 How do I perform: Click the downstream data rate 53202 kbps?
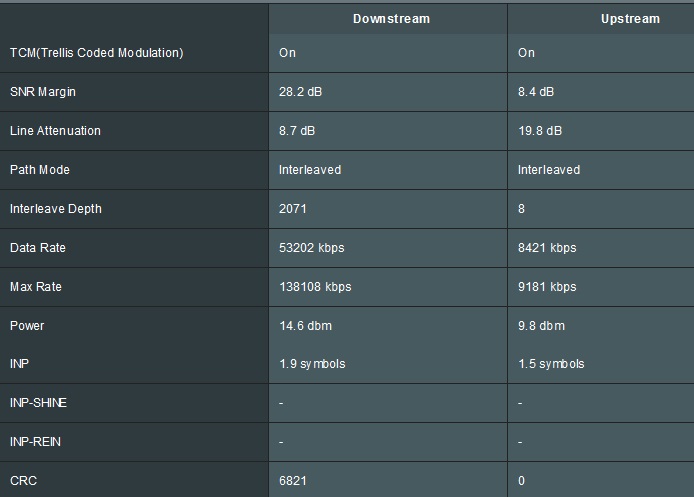click(312, 247)
